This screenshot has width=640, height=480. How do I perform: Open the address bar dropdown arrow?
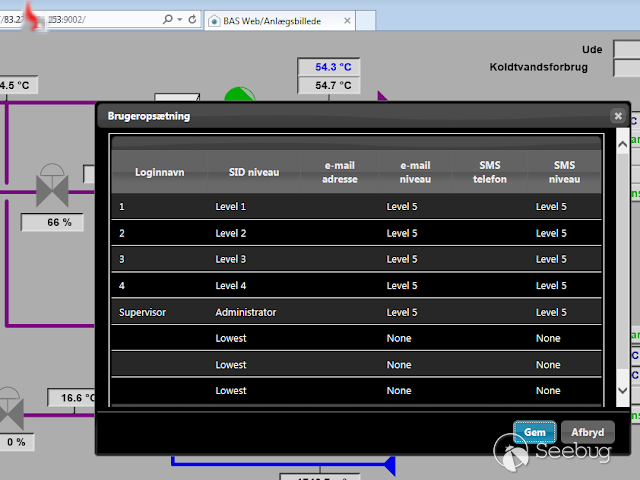(x=180, y=19)
